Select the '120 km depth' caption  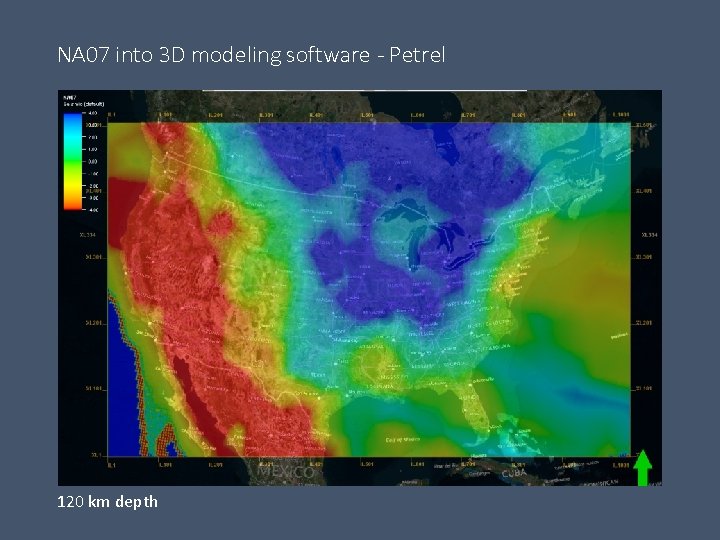pyautogui.click(x=107, y=501)
